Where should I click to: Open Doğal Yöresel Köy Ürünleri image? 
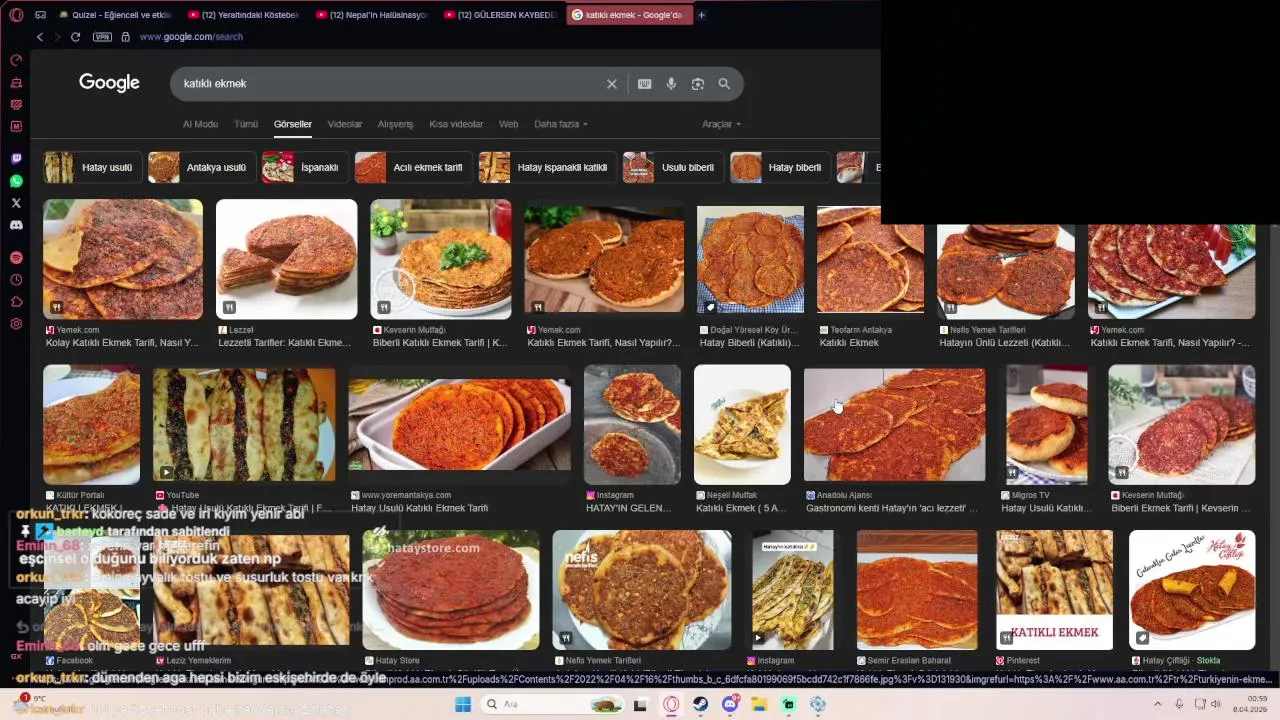[x=750, y=259]
